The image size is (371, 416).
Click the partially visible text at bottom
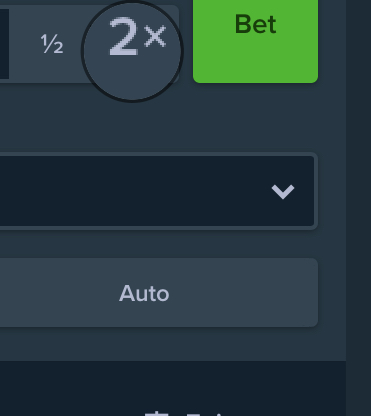coord(183,413)
